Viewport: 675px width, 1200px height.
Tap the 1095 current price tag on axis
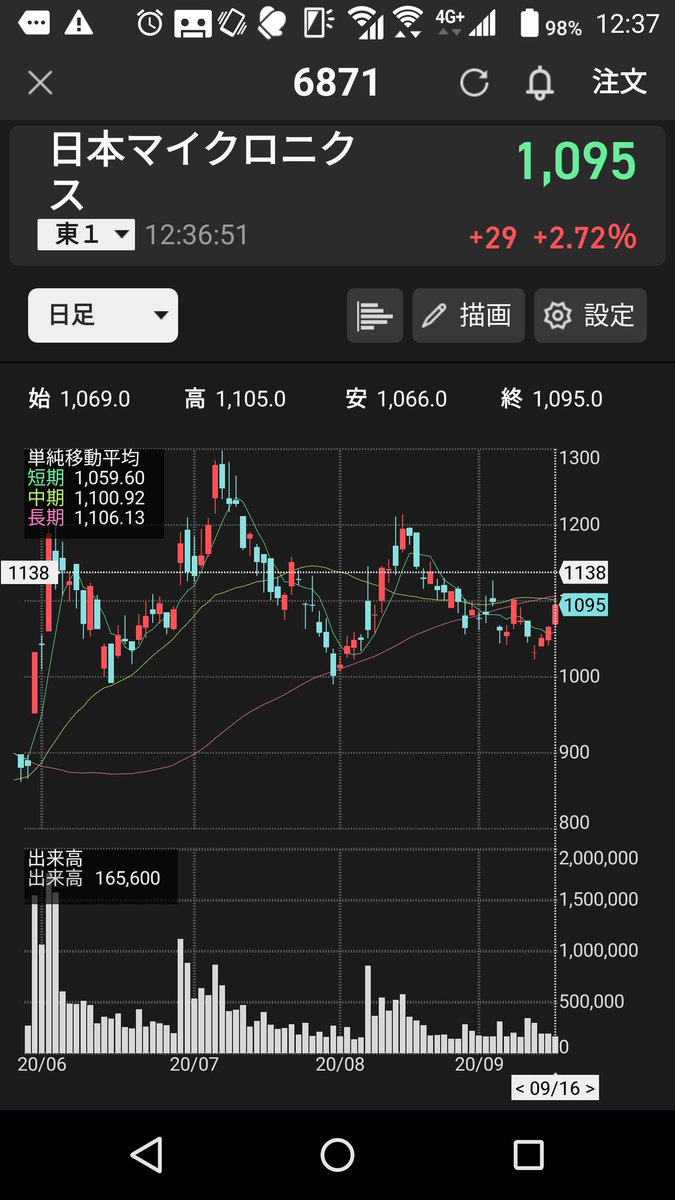point(585,606)
